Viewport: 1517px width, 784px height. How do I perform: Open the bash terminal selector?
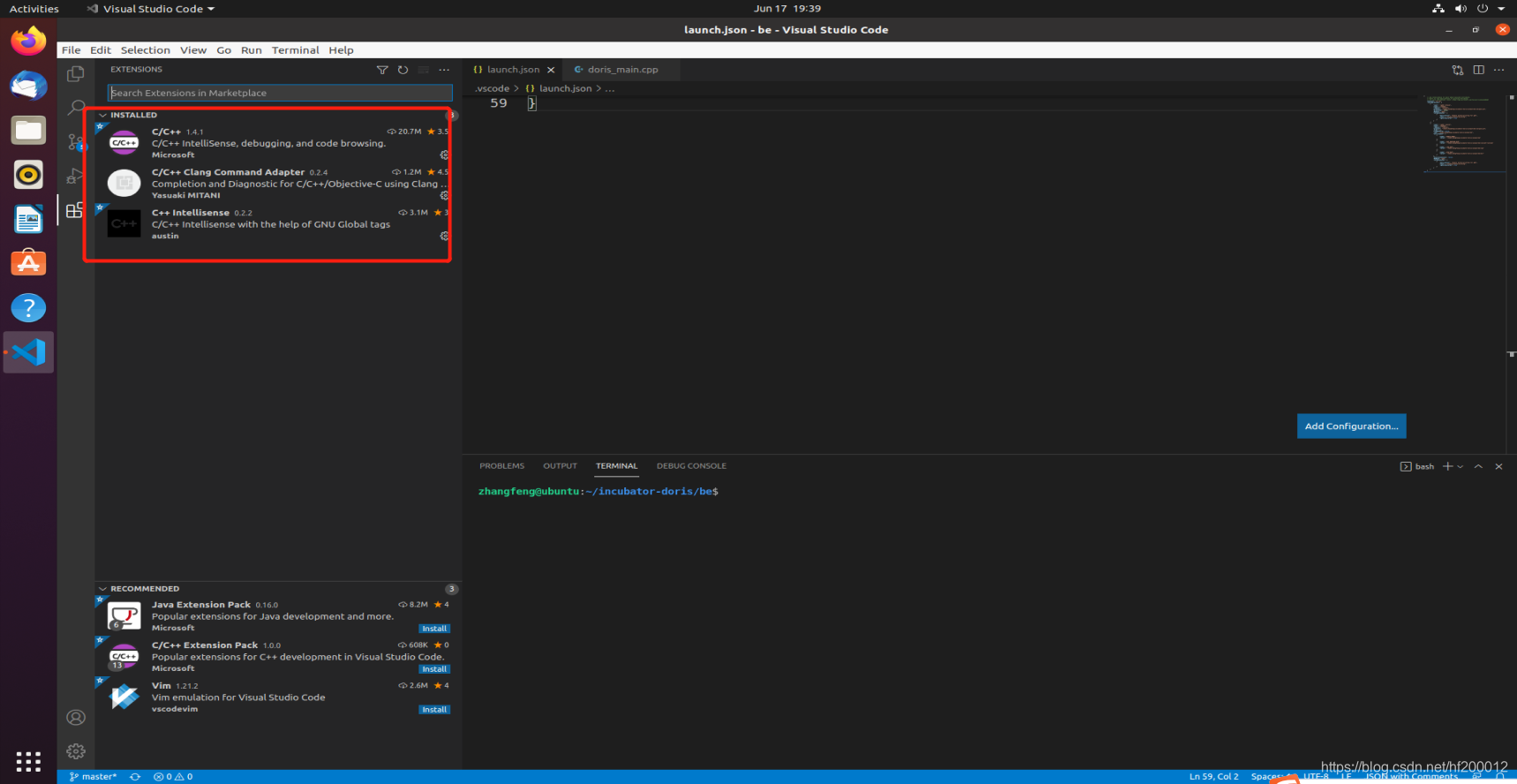(1417, 466)
